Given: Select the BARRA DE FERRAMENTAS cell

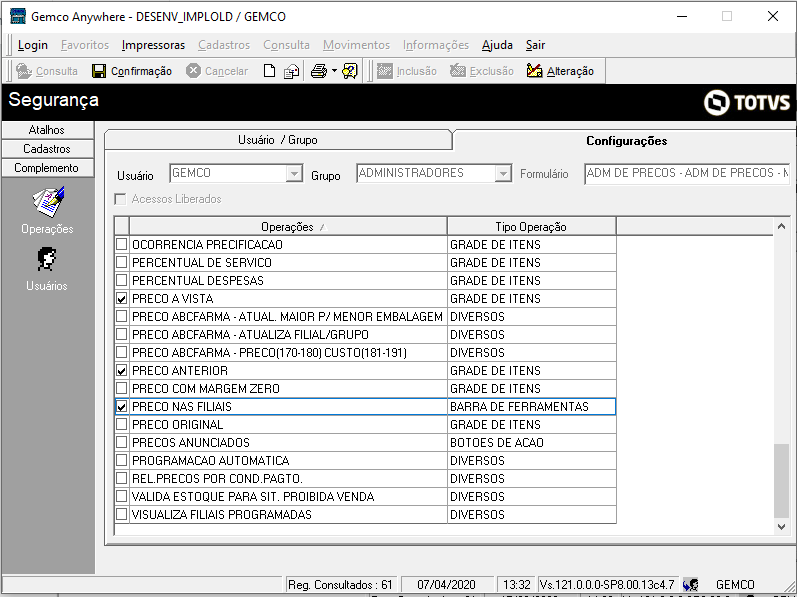Looking at the screenshot, I should click(531, 406).
